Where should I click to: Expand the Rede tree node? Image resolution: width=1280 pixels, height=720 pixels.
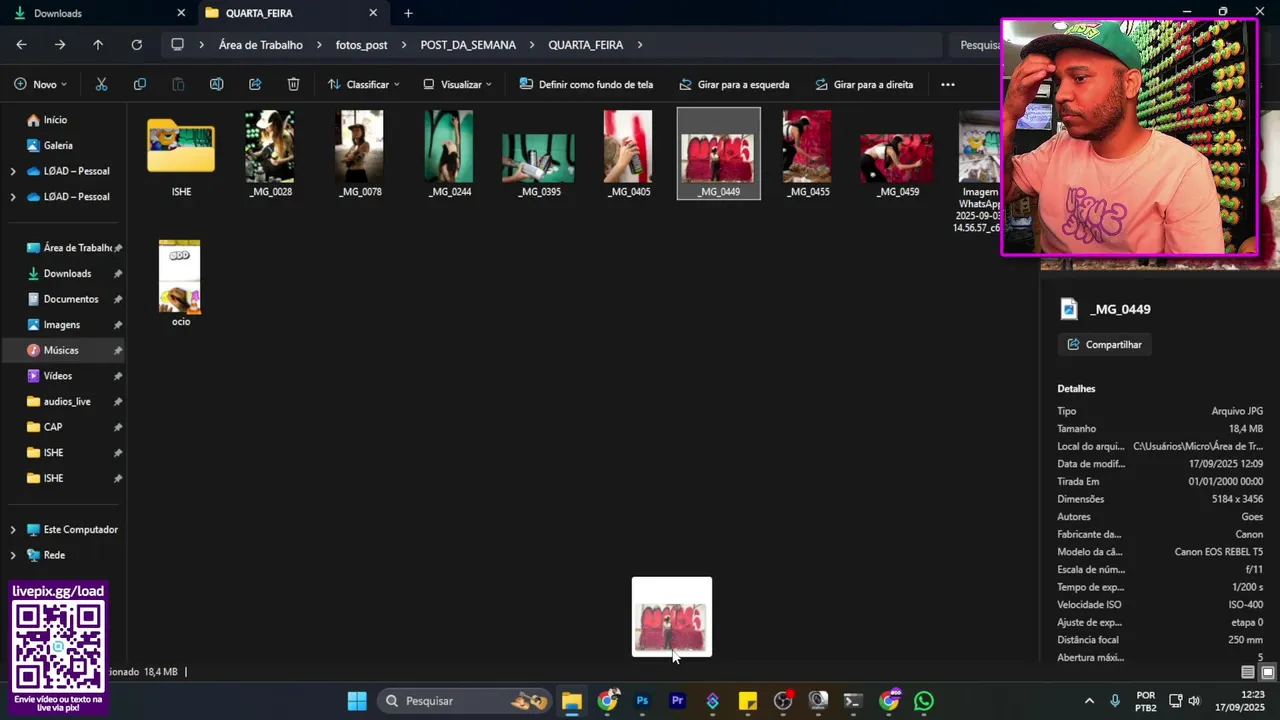[13, 555]
